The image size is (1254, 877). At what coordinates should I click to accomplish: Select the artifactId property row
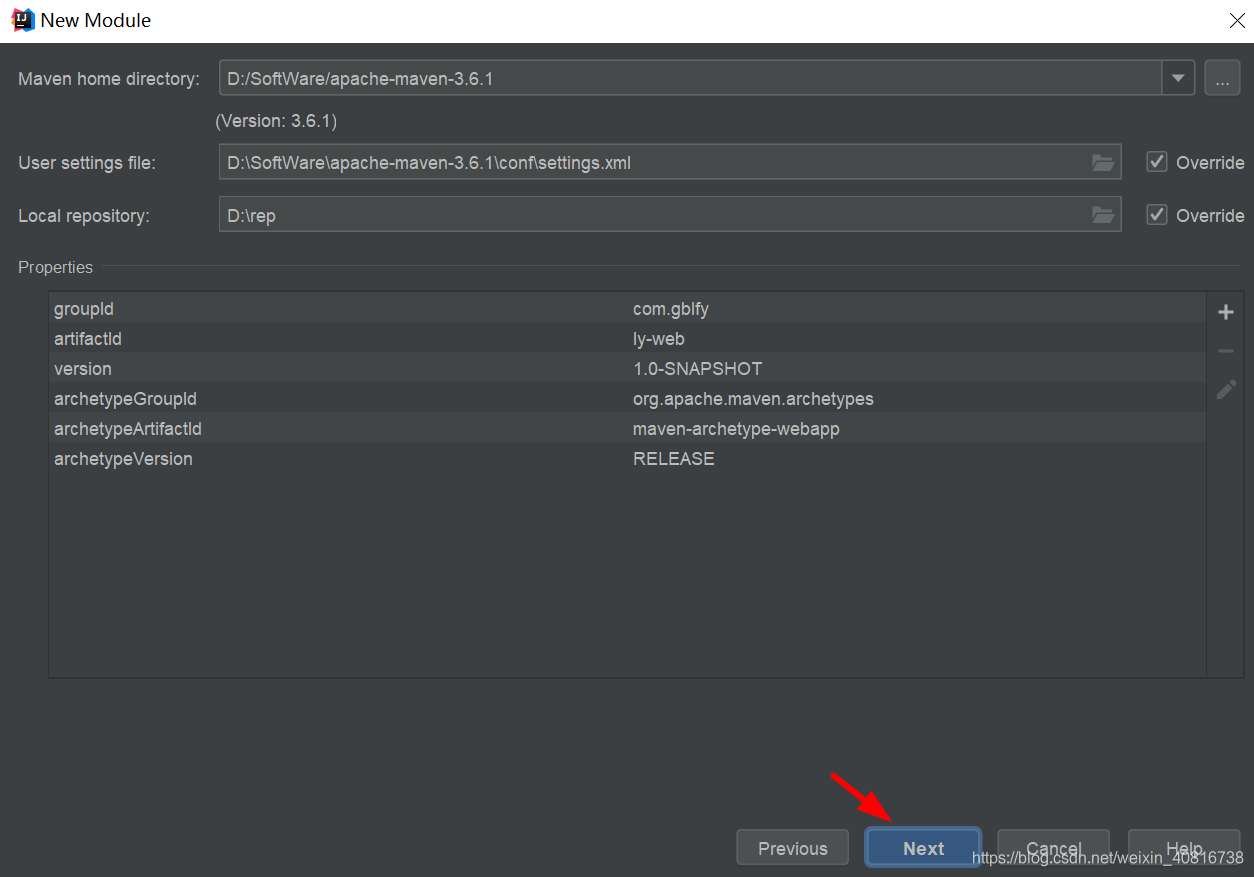pyautogui.click(x=627, y=339)
